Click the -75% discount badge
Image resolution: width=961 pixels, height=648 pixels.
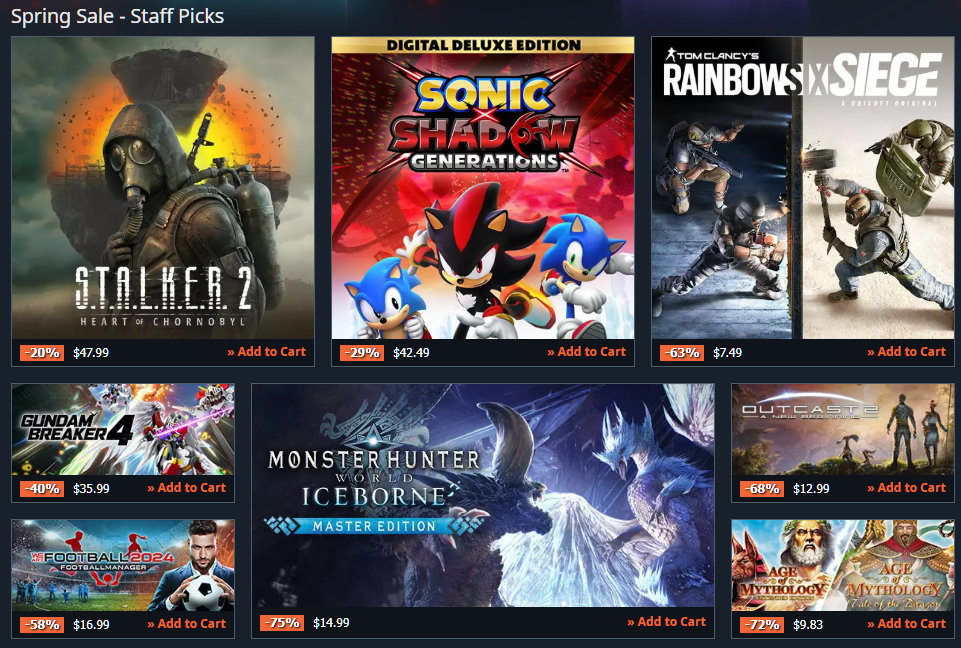[x=282, y=623]
